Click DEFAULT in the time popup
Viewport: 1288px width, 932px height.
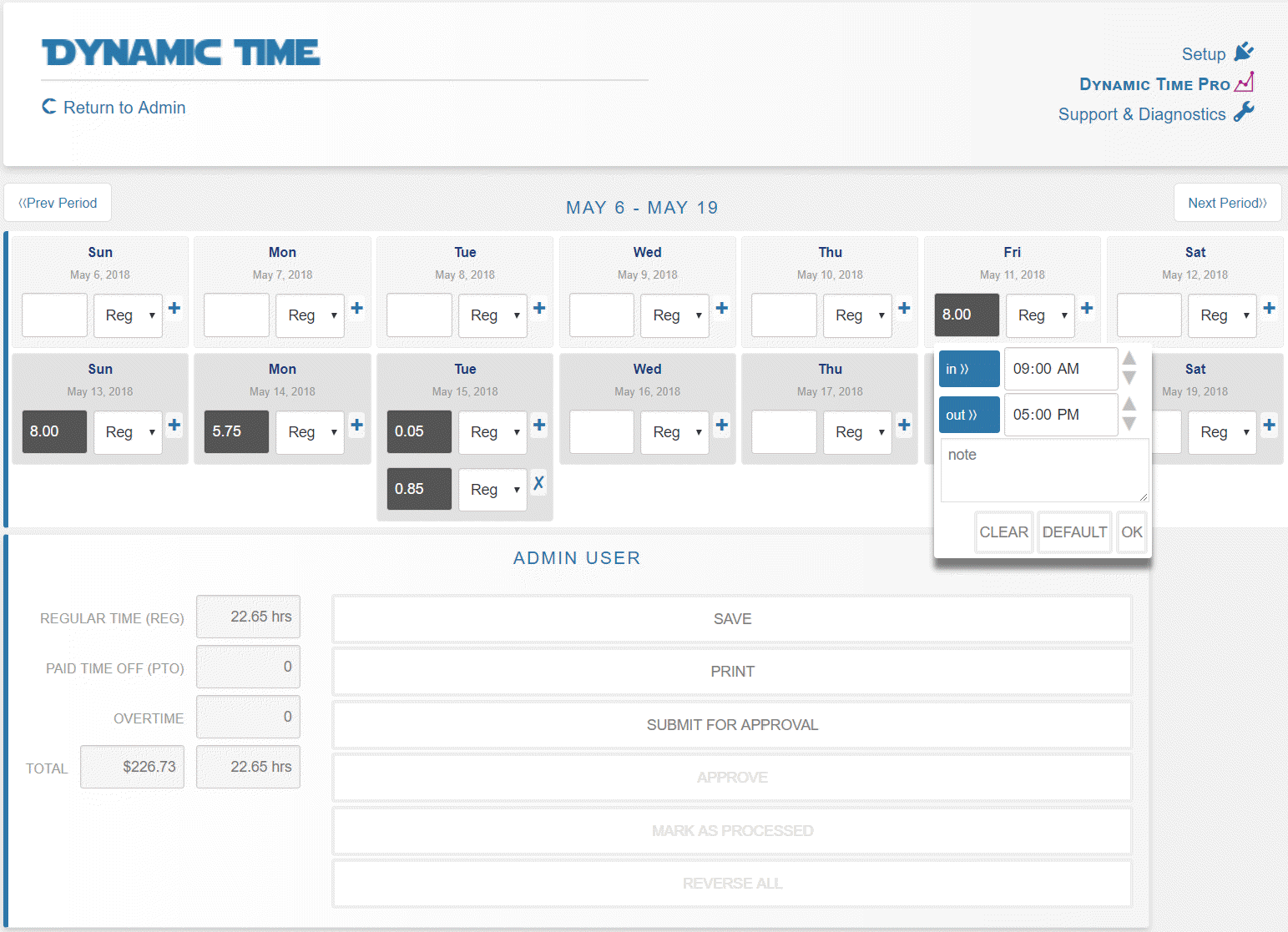tap(1074, 532)
